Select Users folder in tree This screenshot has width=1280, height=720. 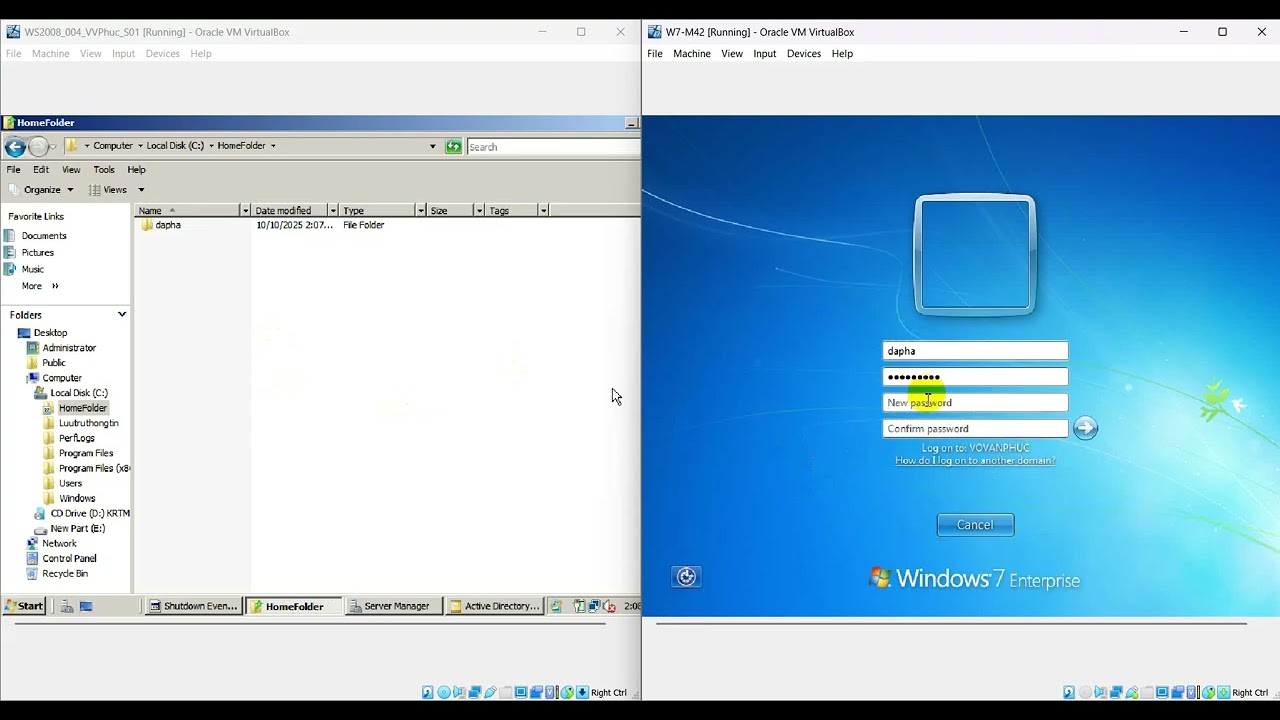click(x=70, y=484)
